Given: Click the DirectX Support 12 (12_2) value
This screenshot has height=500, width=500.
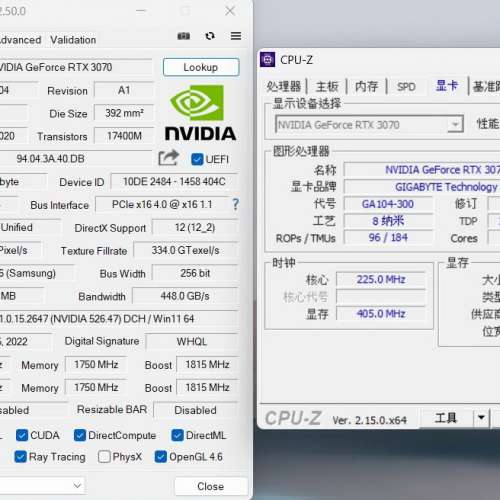Looking at the screenshot, I should 195,228.
